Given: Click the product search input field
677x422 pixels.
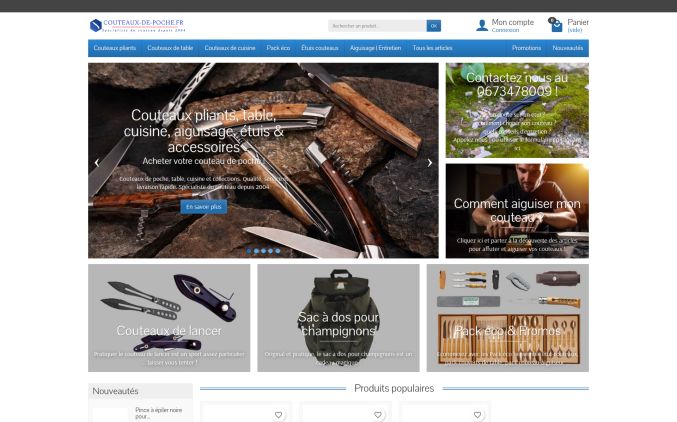Looking at the screenshot, I should (377, 26).
